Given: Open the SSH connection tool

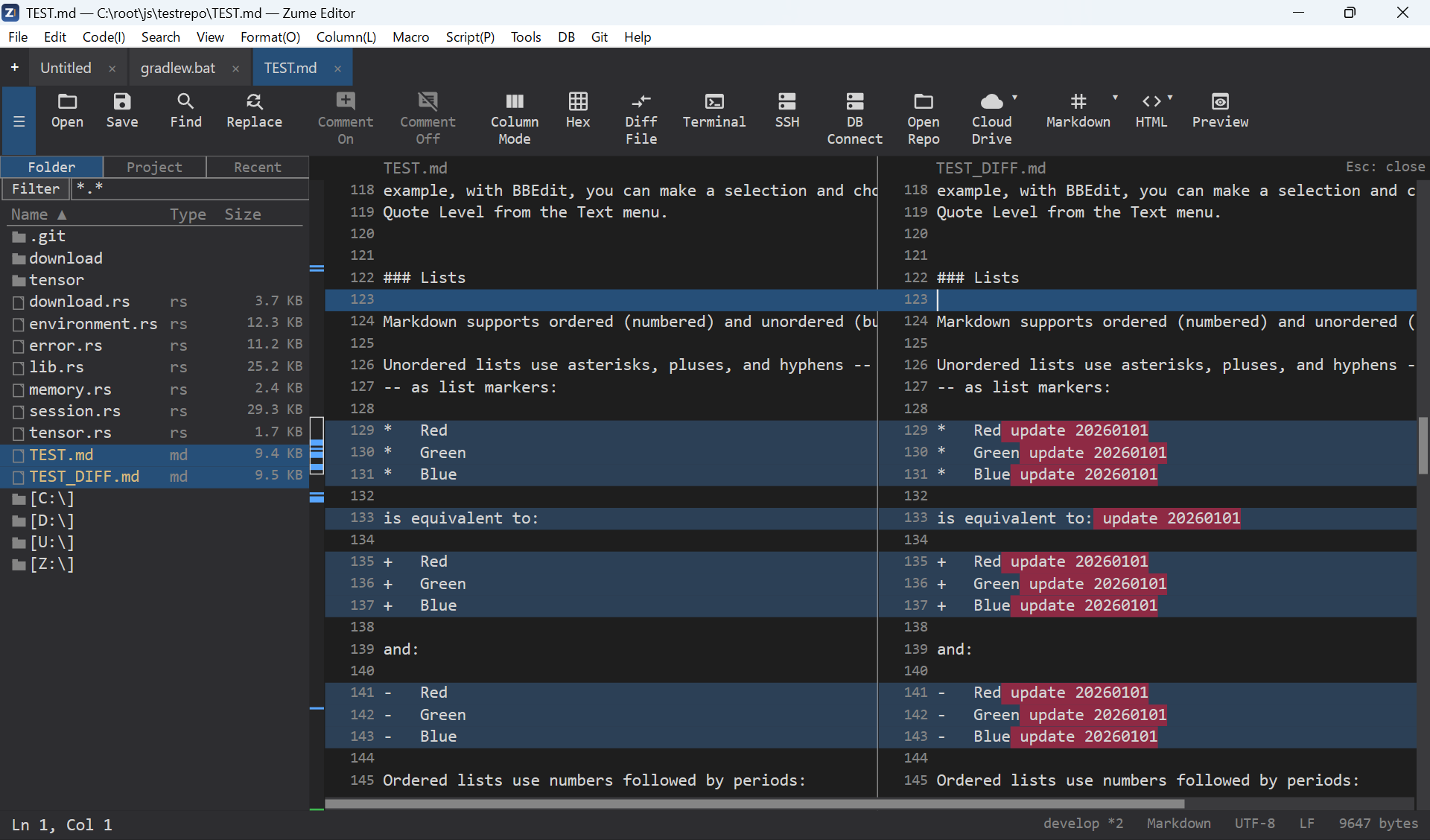Looking at the screenshot, I should click(x=787, y=111).
